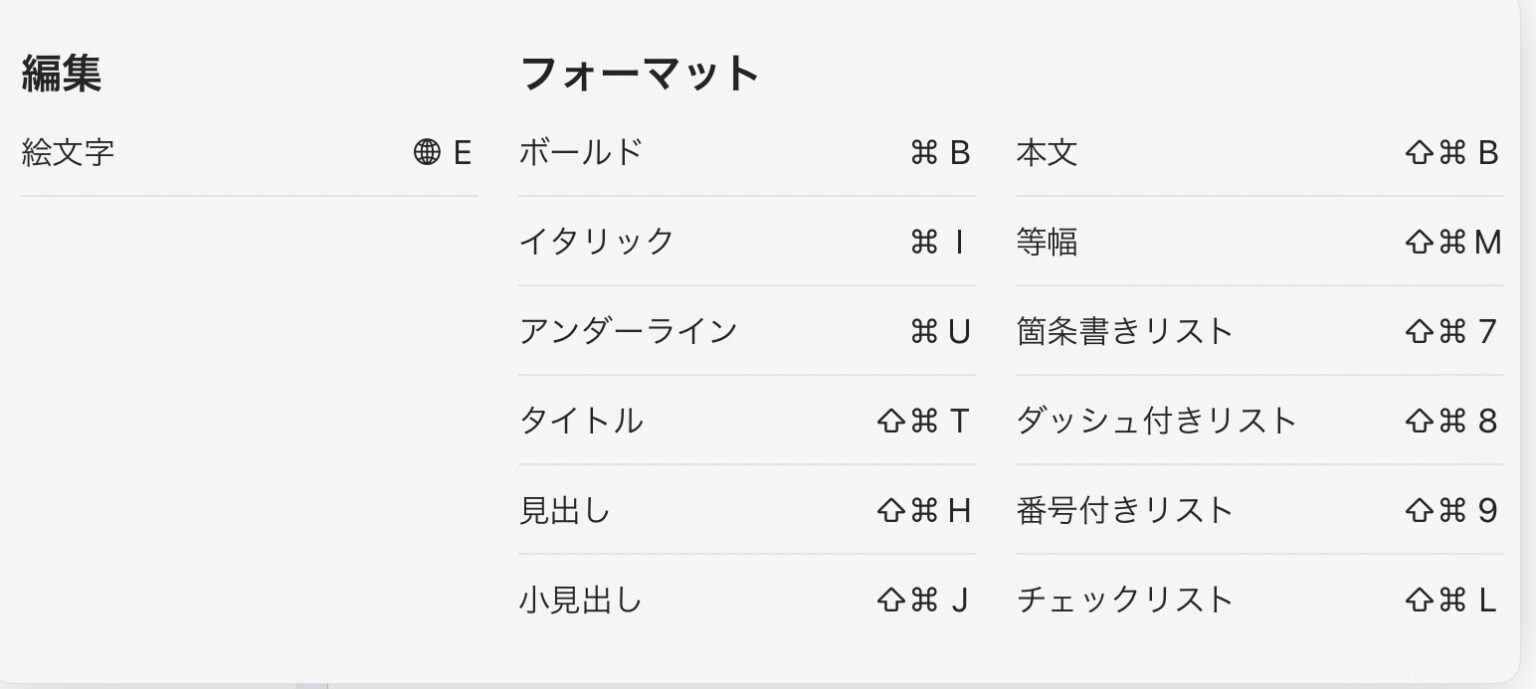1536x689 pixels.
Task: Apply アンダーライン (underline) from the list
Action: click(x=627, y=331)
